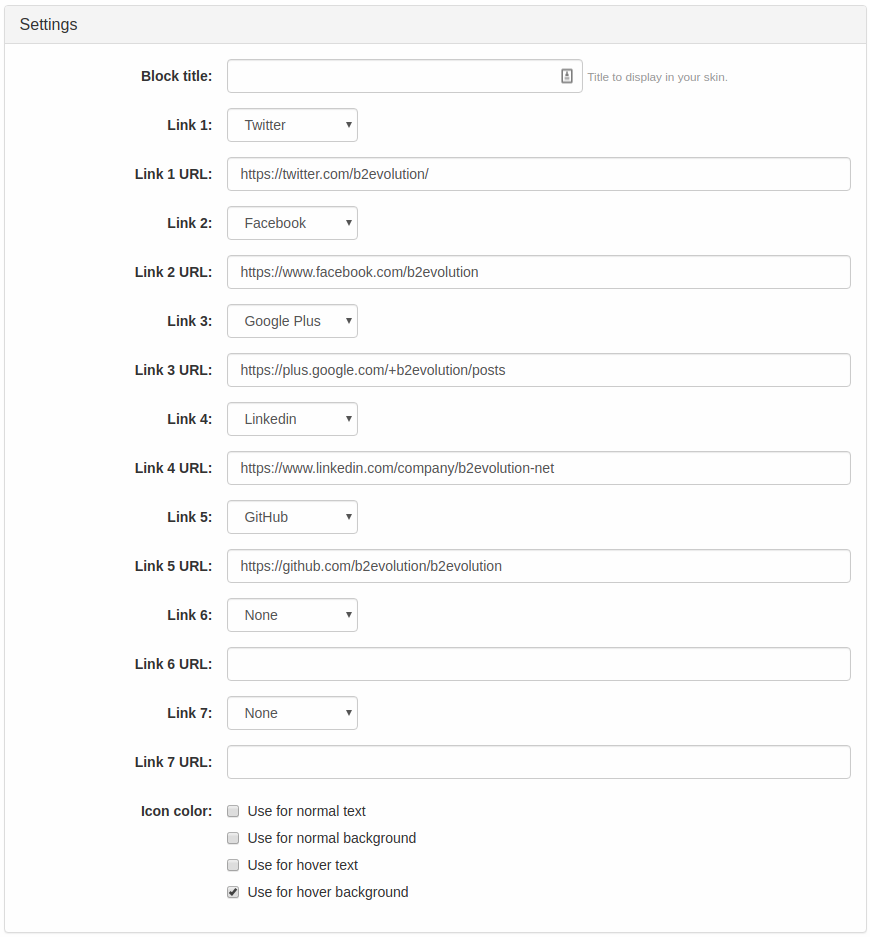This screenshot has width=870, height=937.
Task: Click the 'Settings' panel heading
Action: (x=48, y=25)
